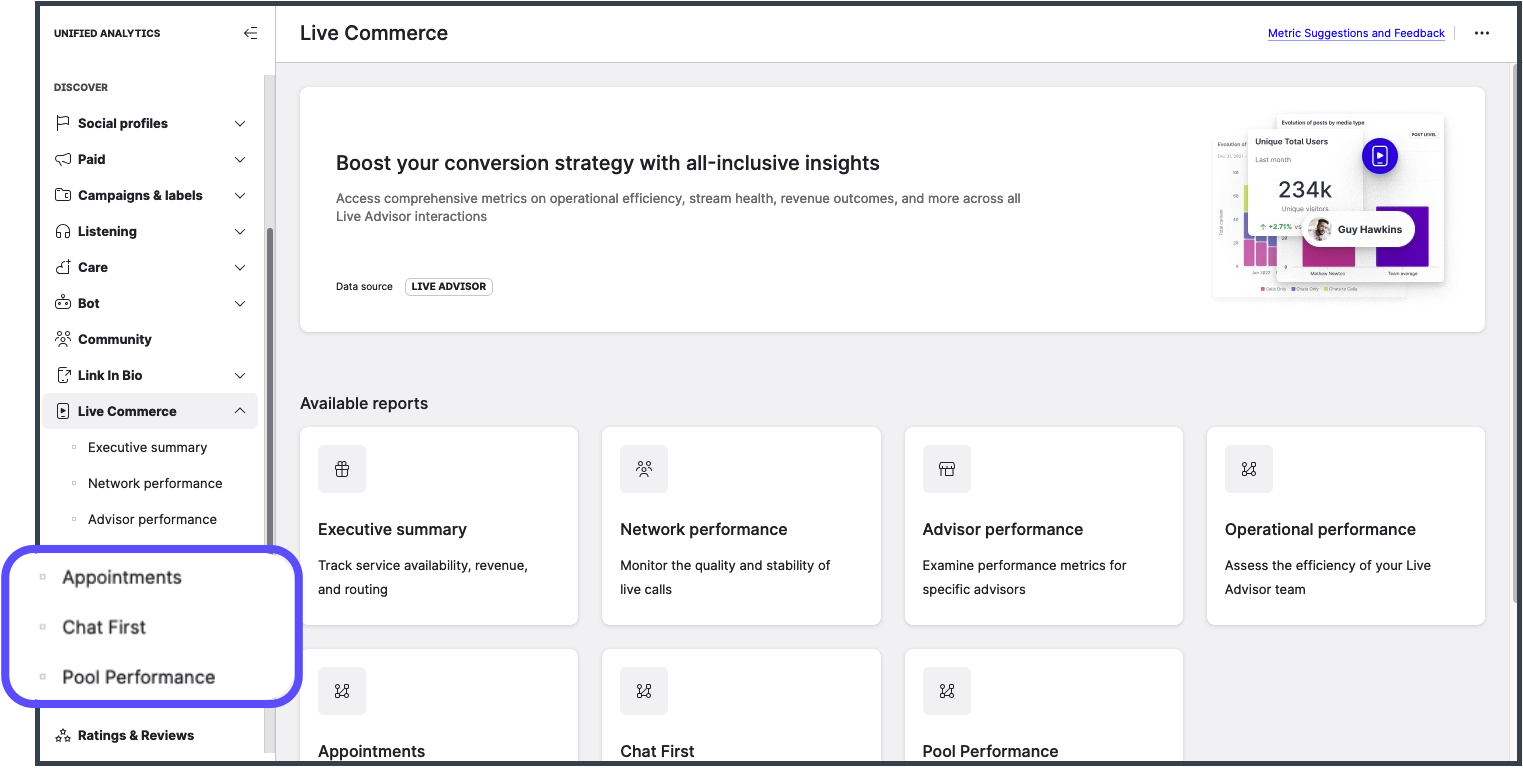Click the Community icon in sidebar
This screenshot has height=768, width=1523.
63,339
